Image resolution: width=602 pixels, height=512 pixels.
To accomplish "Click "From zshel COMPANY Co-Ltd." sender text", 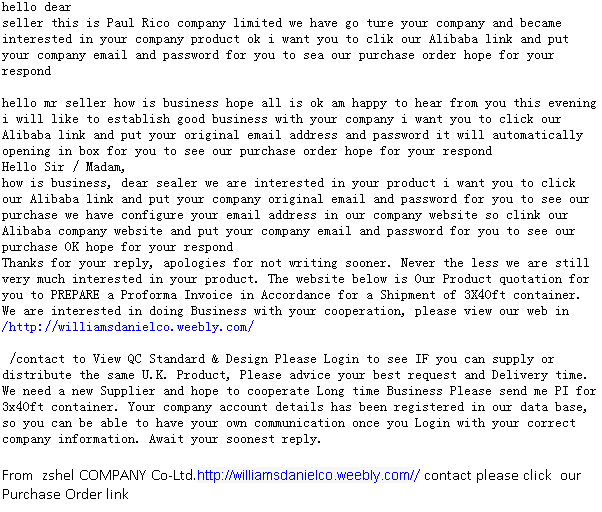I will [x=98, y=476].
